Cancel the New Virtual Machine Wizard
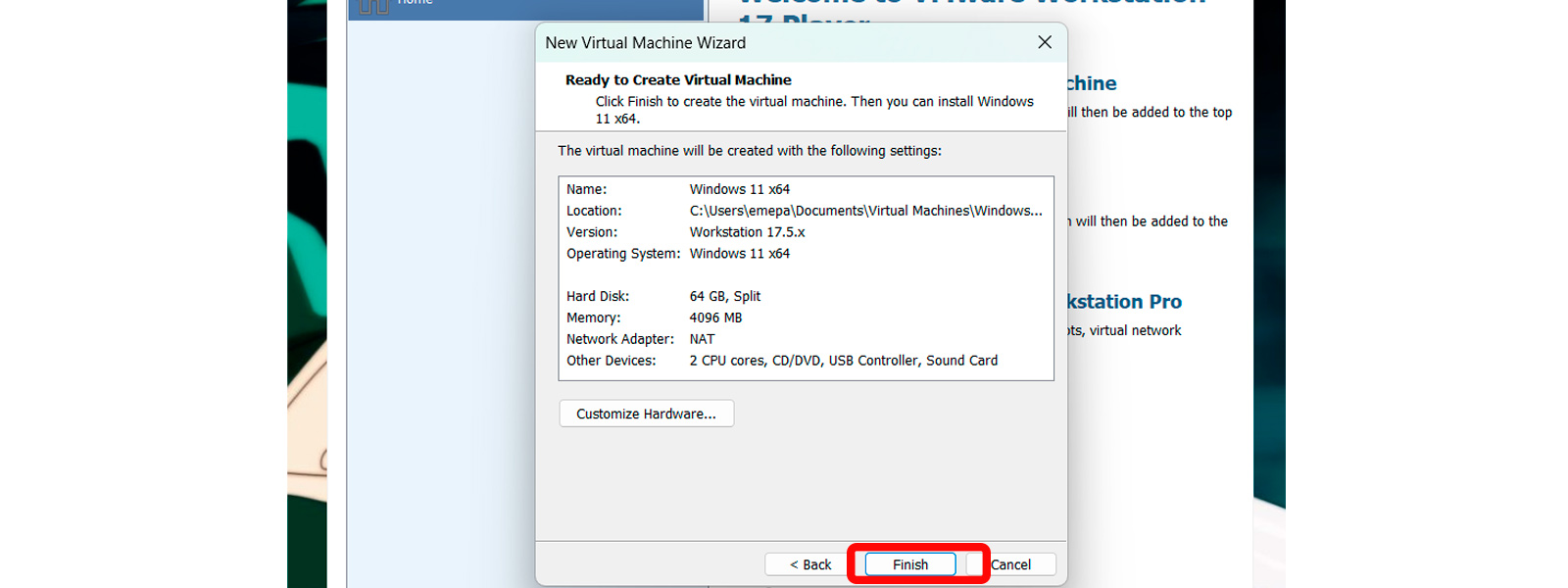 (1010, 564)
